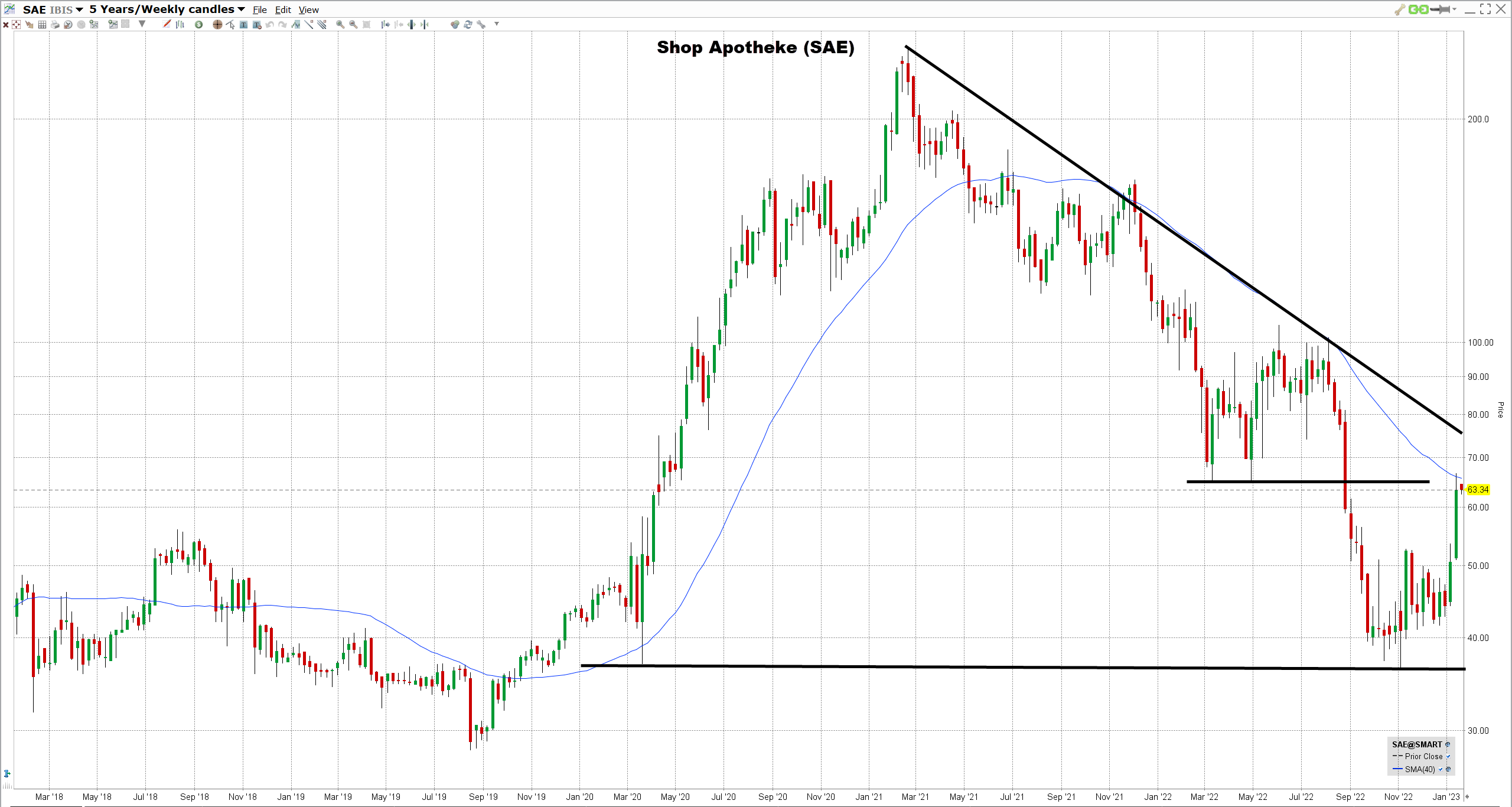1512x807 pixels.
Task: Edit SAE@SMART settings icon in legend
Action: (x=1448, y=744)
